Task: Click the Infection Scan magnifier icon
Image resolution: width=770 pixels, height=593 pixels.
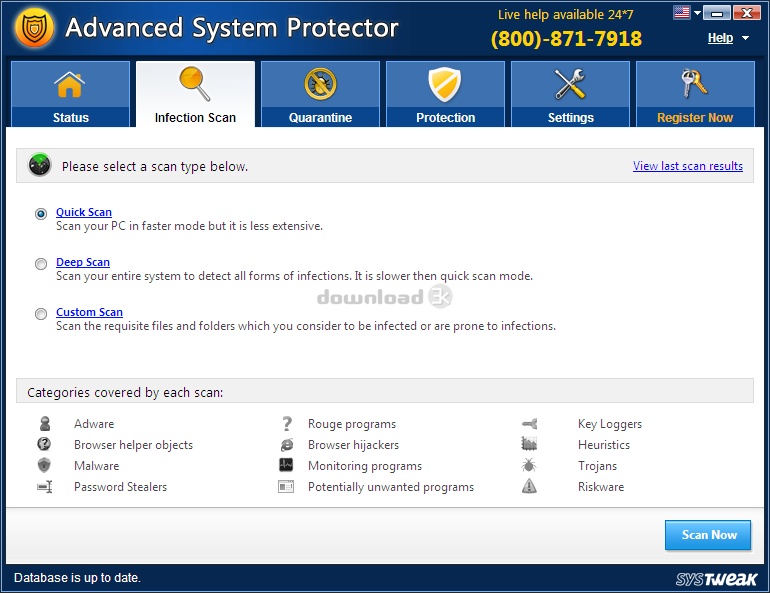Action: coord(195,84)
